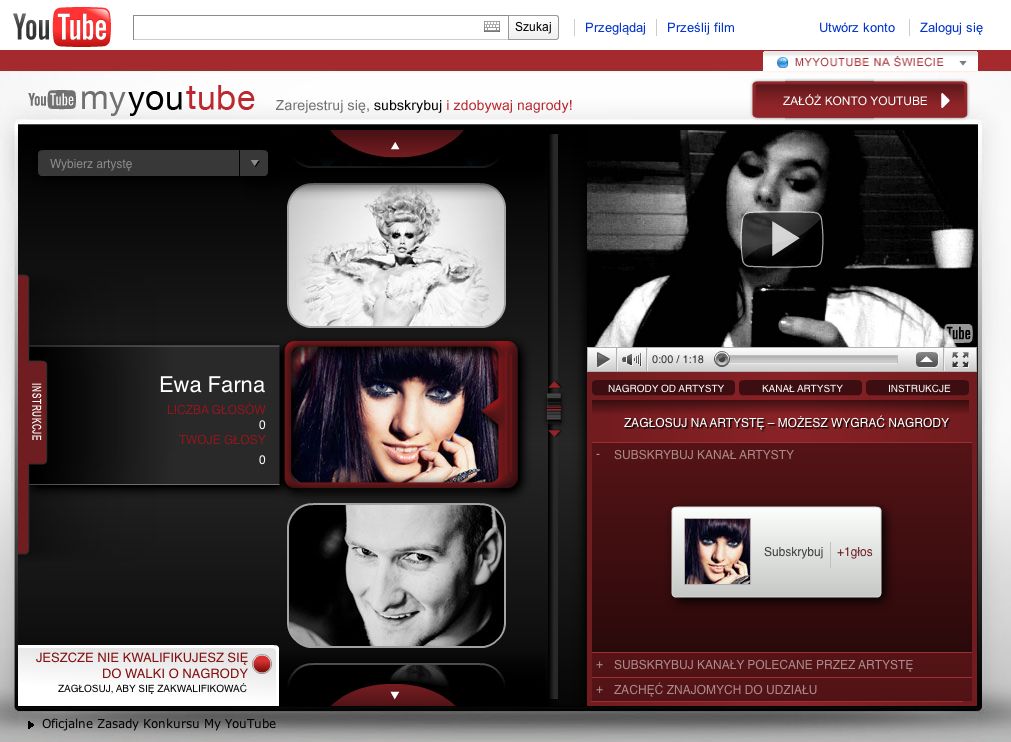Click the globe icon beside MyYouTube na świecie
Viewport: 1011px width, 742px height.
pyautogui.click(x=783, y=63)
